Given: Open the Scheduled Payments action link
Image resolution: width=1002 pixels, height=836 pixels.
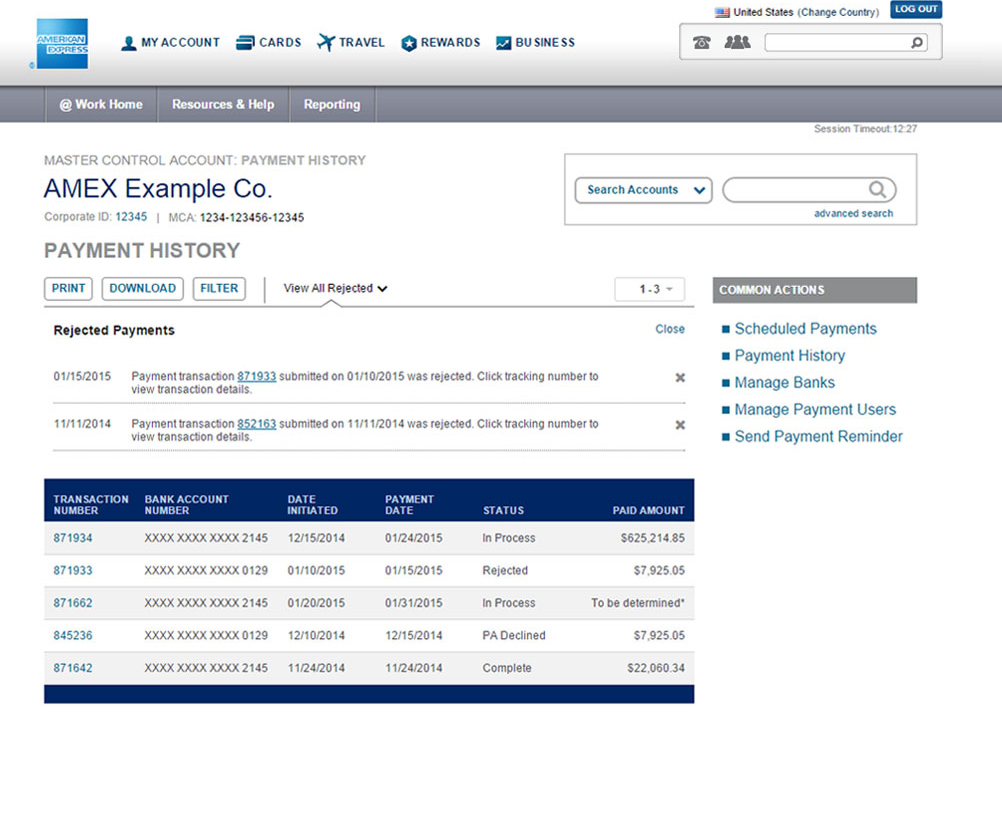Looking at the screenshot, I should point(805,329).
